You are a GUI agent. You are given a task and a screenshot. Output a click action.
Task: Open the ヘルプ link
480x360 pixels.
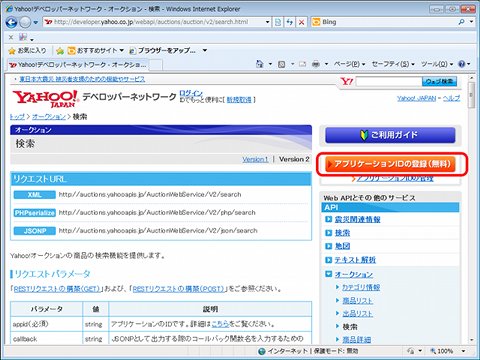click(x=451, y=98)
